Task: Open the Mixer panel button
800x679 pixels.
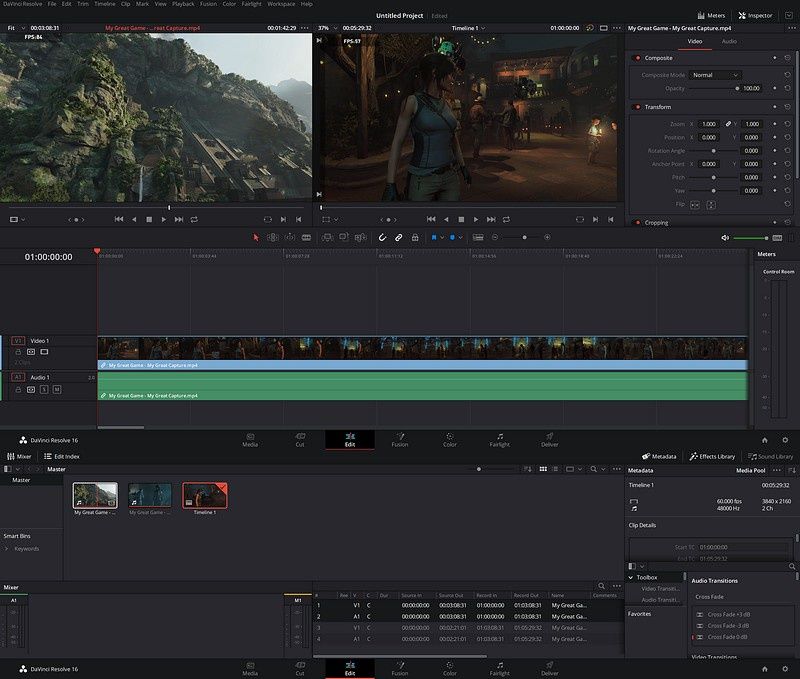Action: (x=19, y=457)
